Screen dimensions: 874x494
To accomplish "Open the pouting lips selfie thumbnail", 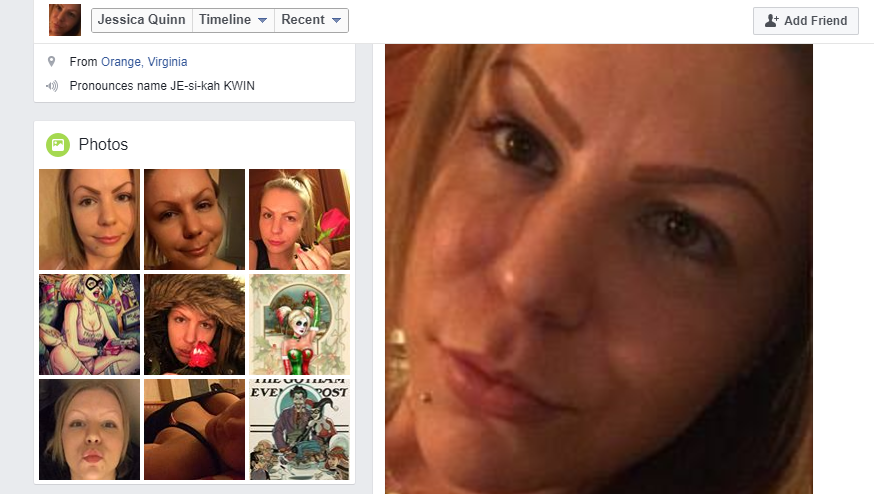I will 89,429.
